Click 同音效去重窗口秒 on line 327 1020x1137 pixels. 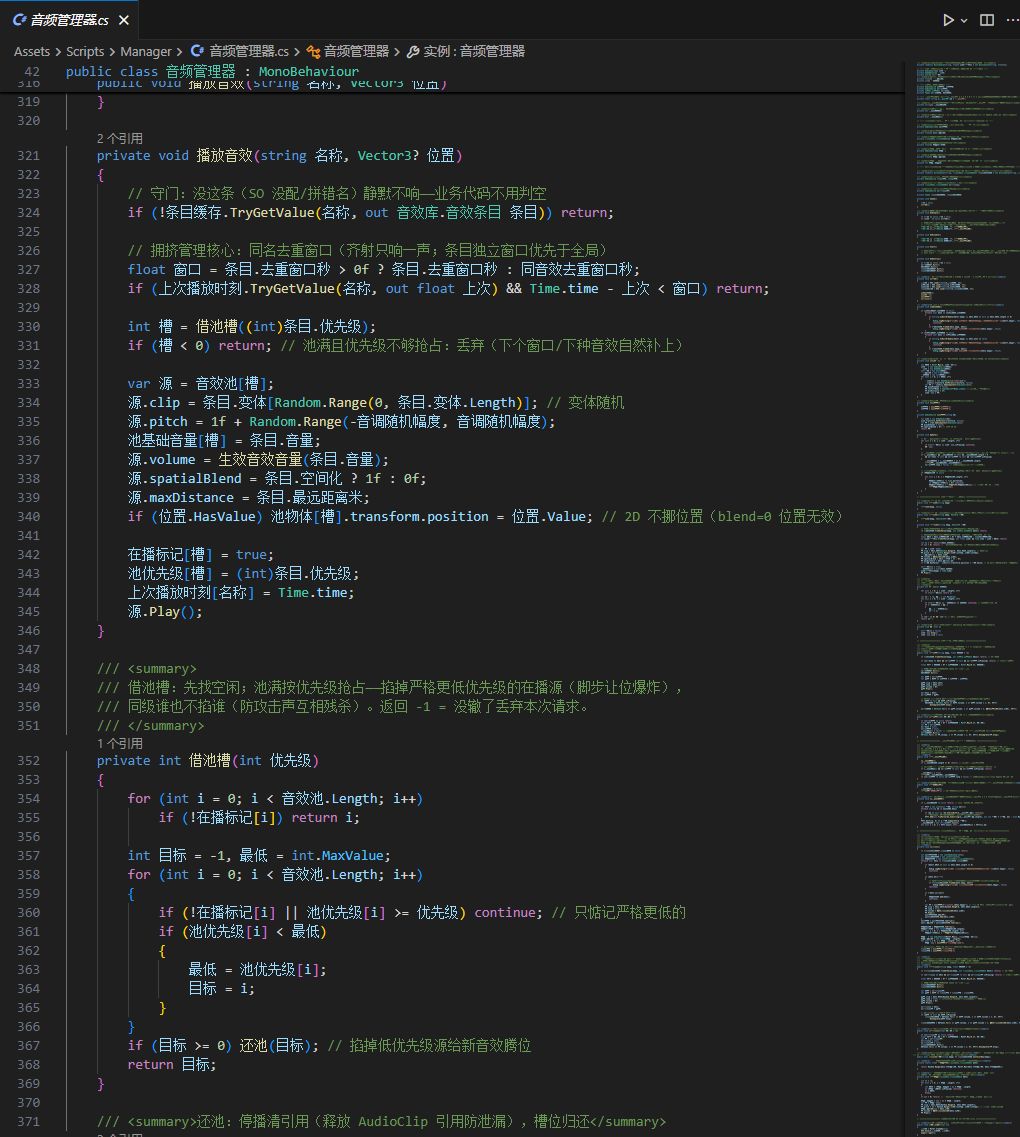pos(576,270)
